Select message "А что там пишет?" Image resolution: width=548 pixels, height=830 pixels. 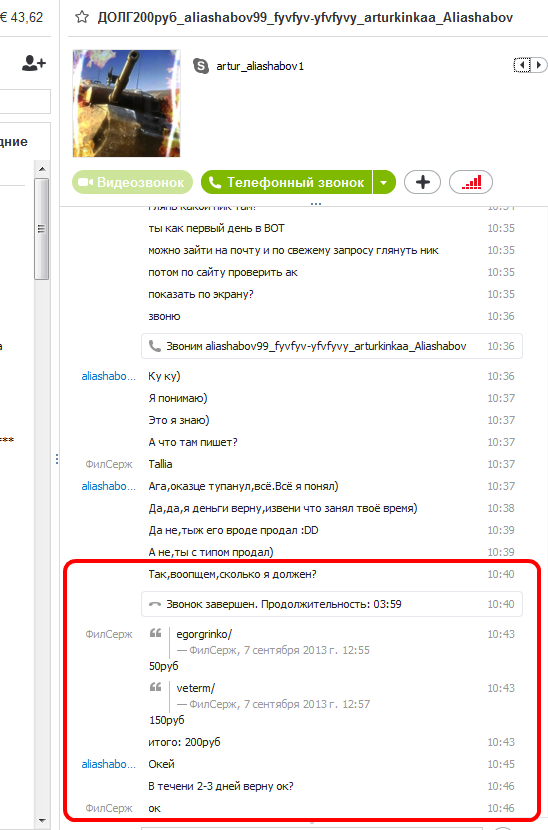193,443
